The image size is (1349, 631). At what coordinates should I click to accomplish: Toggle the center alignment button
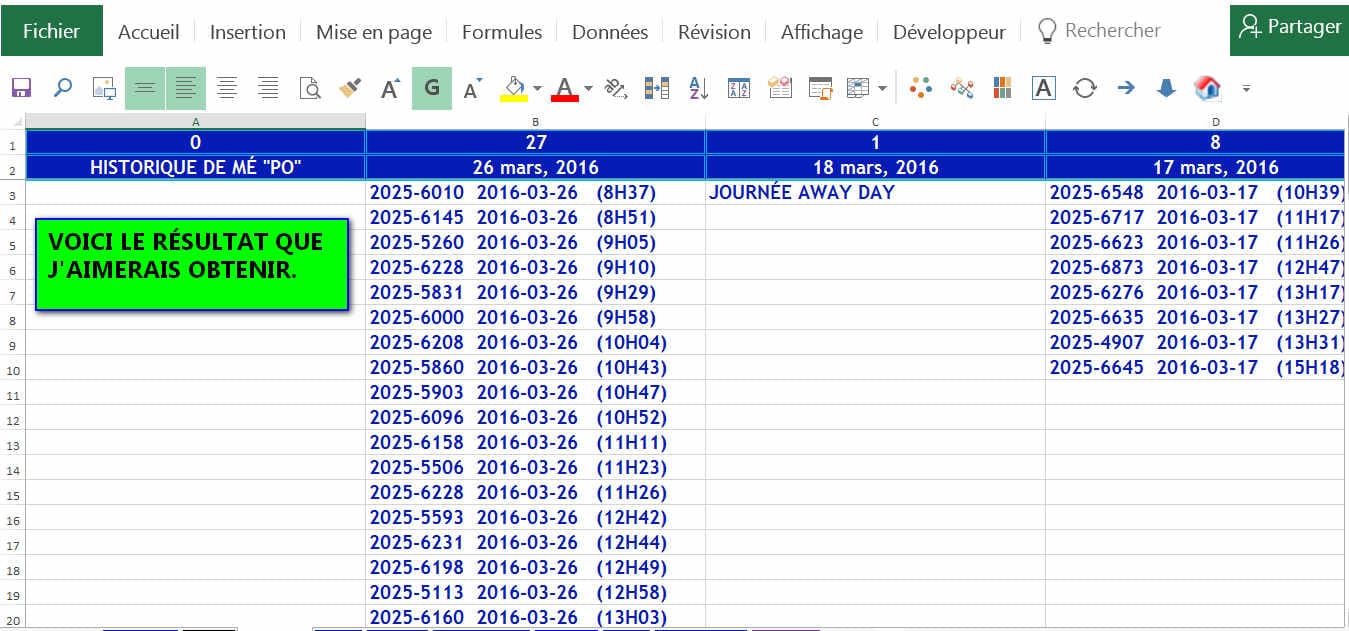145,89
